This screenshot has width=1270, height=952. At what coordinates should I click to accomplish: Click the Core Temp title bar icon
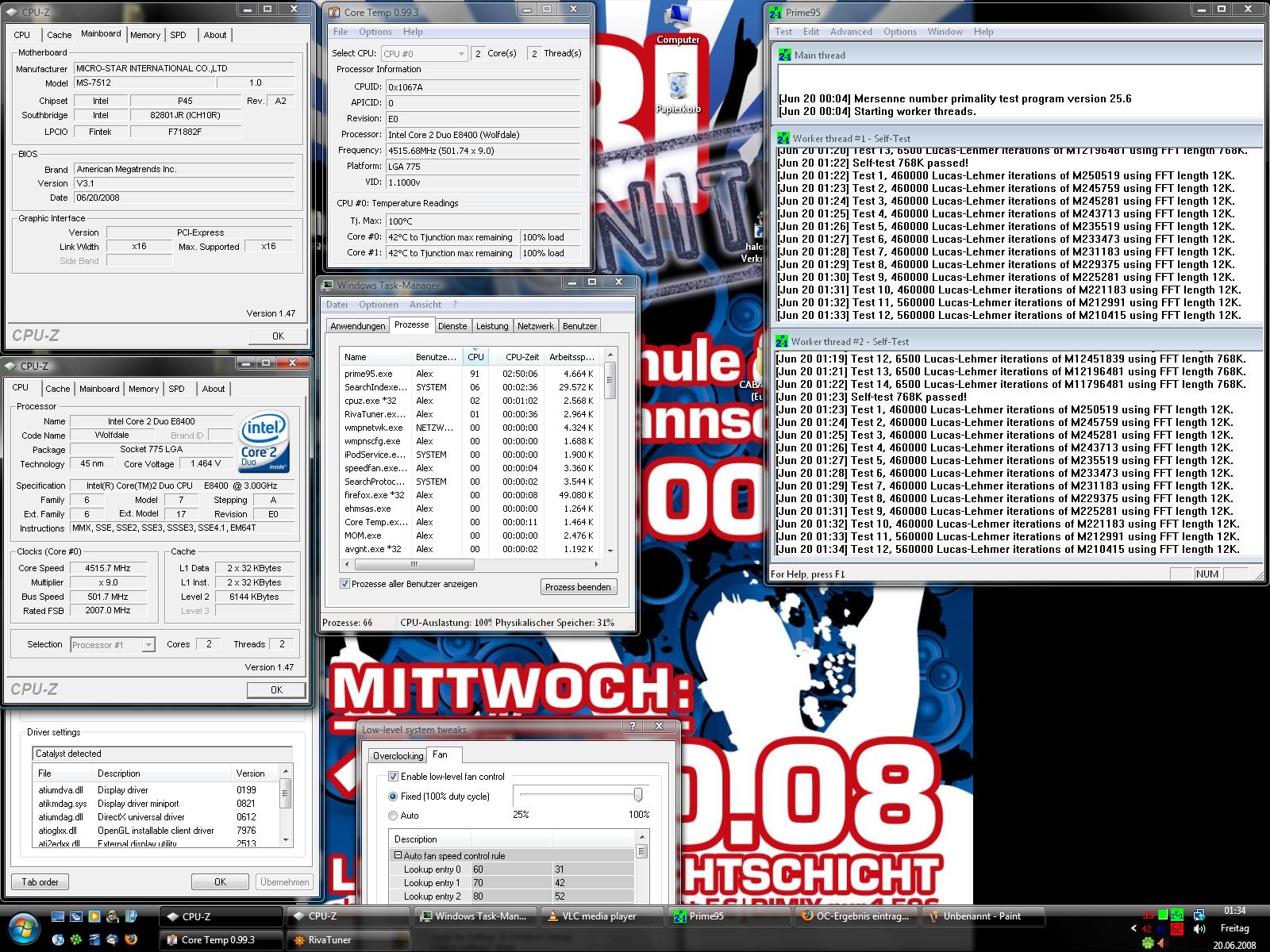[x=334, y=13]
